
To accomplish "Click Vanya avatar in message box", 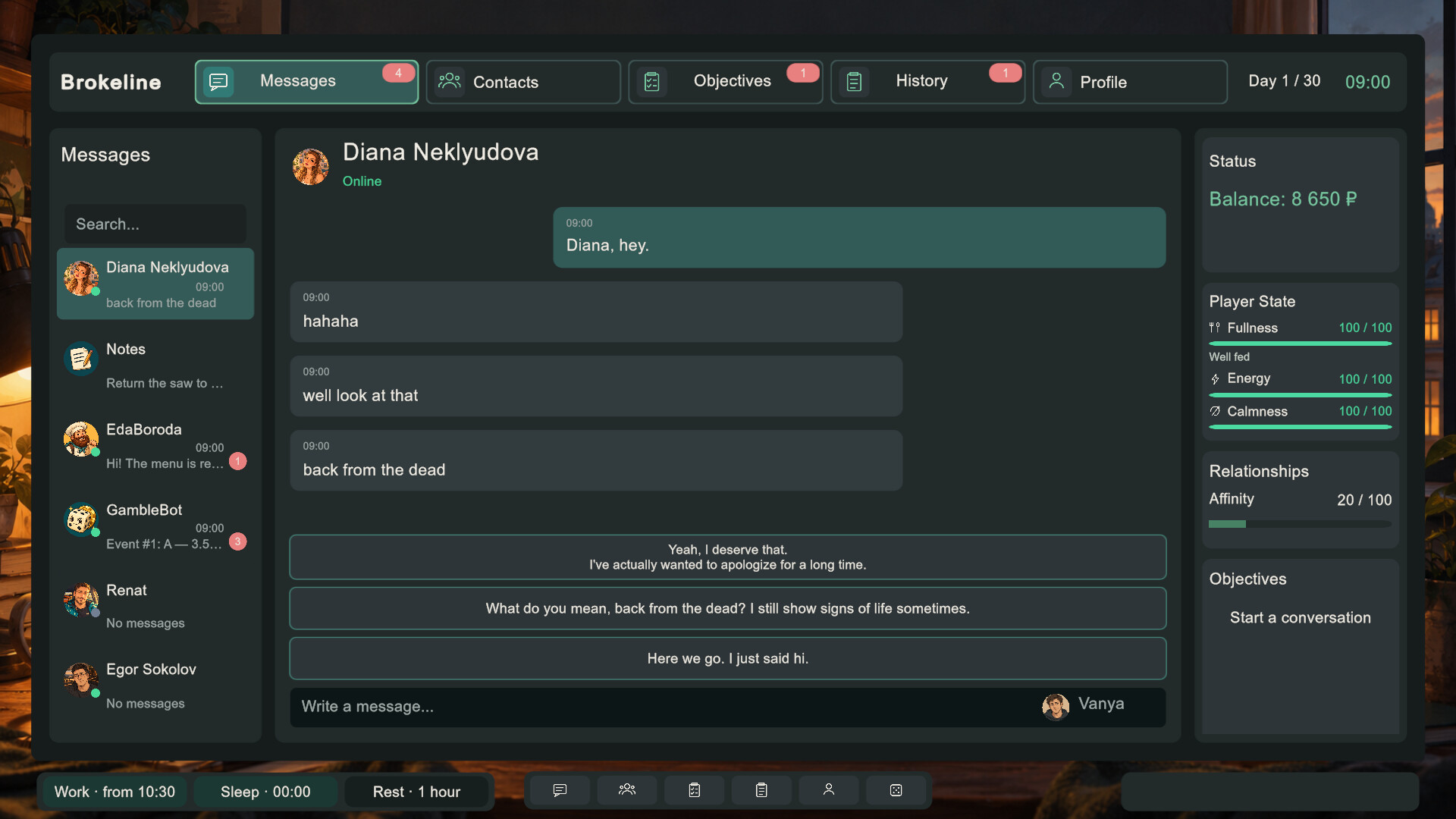I will click(x=1056, y=706).
